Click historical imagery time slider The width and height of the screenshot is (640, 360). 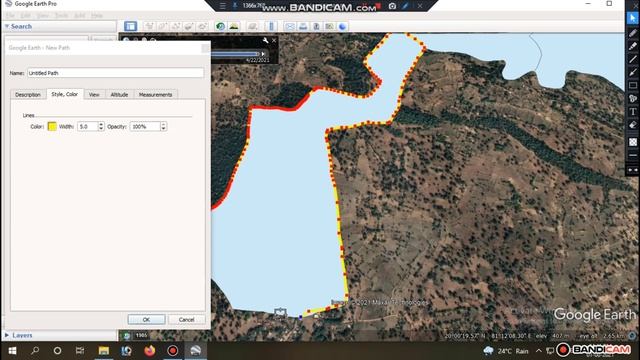[235, 54]
